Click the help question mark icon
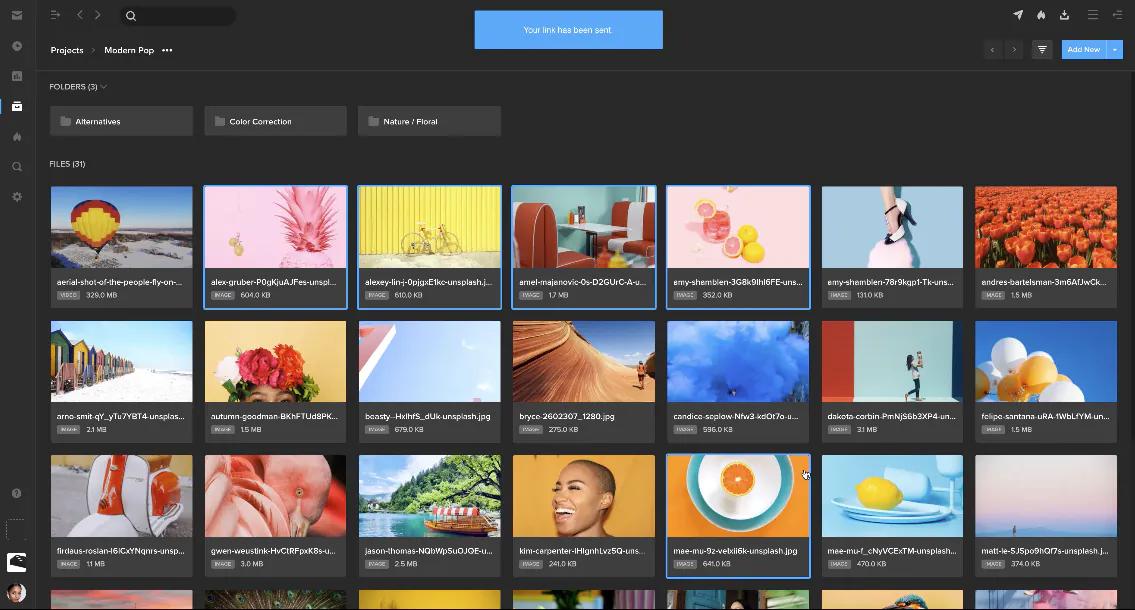The image size is (1135, 610). click(x=17, y=493)
